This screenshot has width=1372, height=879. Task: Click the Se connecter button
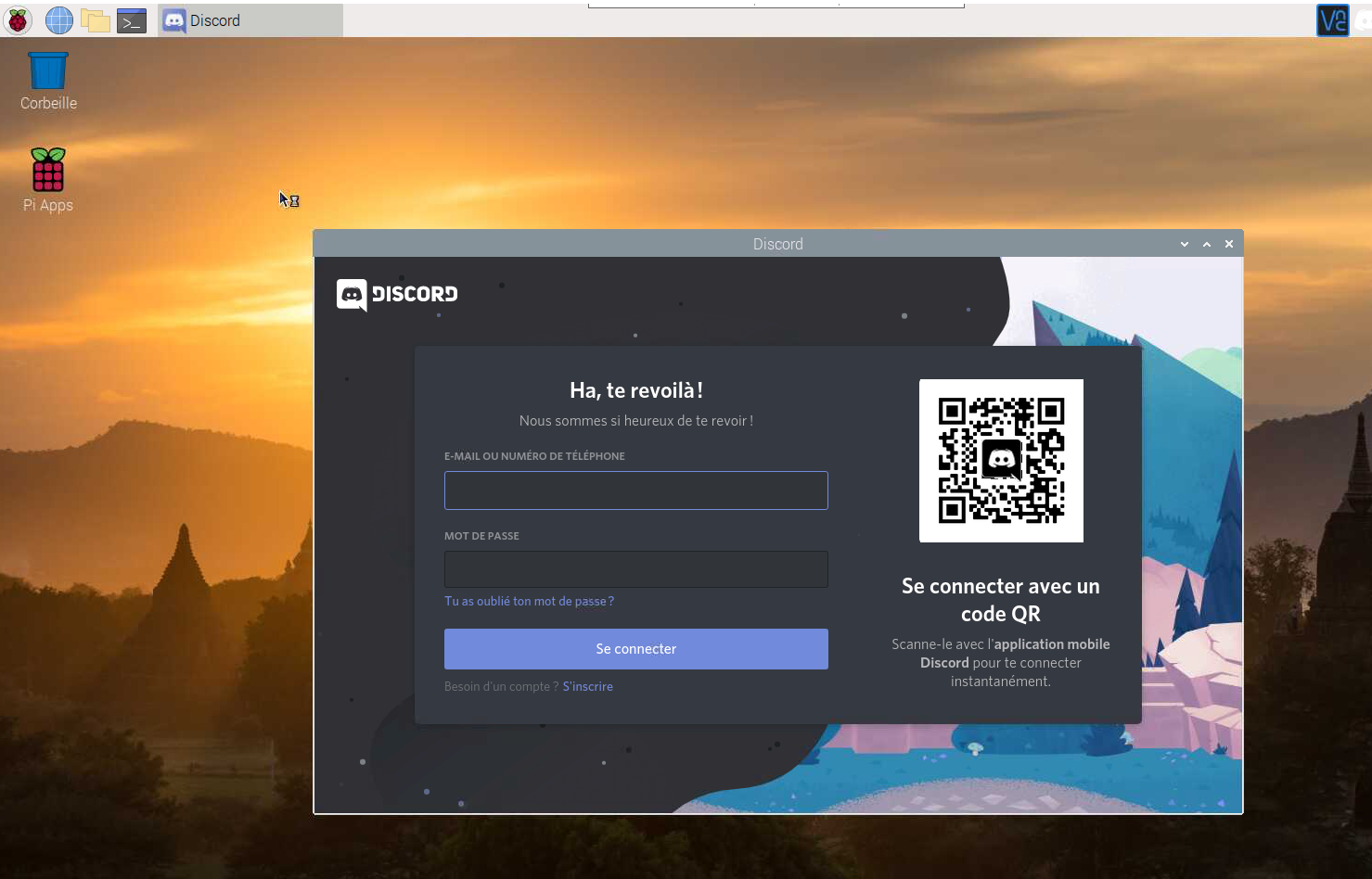pyautogui.click(x=636, y=649)
